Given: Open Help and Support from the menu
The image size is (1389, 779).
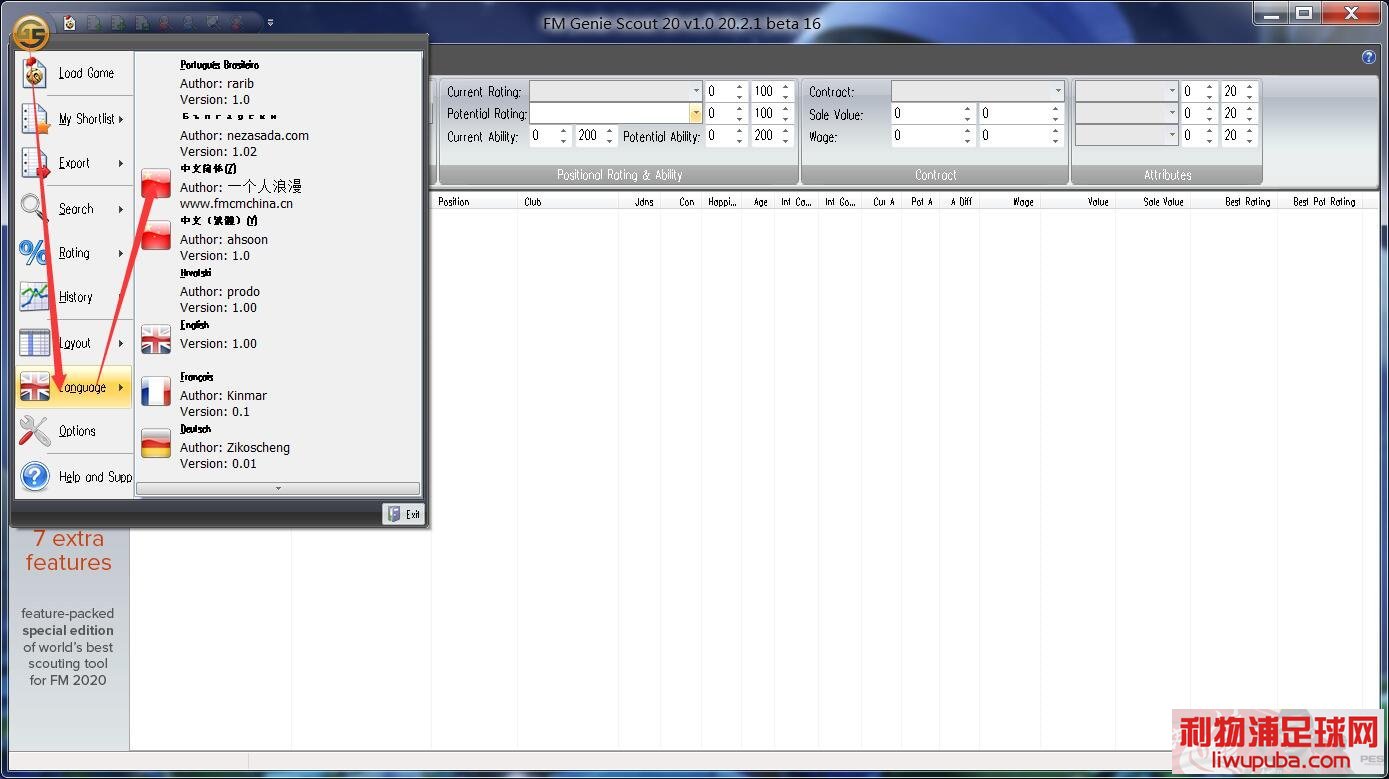Looking at the screenshot, I should coord(75,477).
